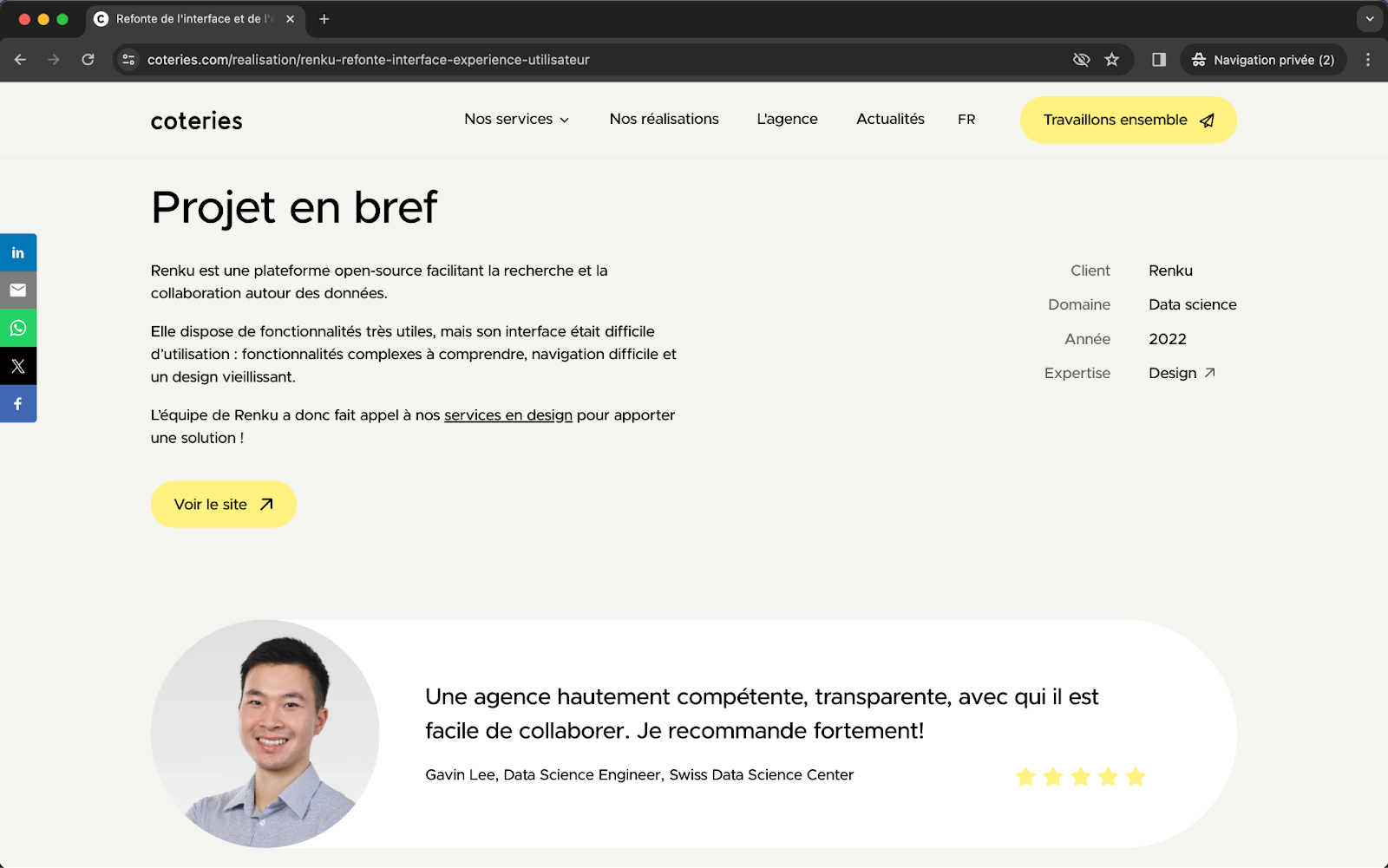Click the client value Renku
This screenshot has height=868, width=1388.
pyautogui.click(x=1170, y=271)
